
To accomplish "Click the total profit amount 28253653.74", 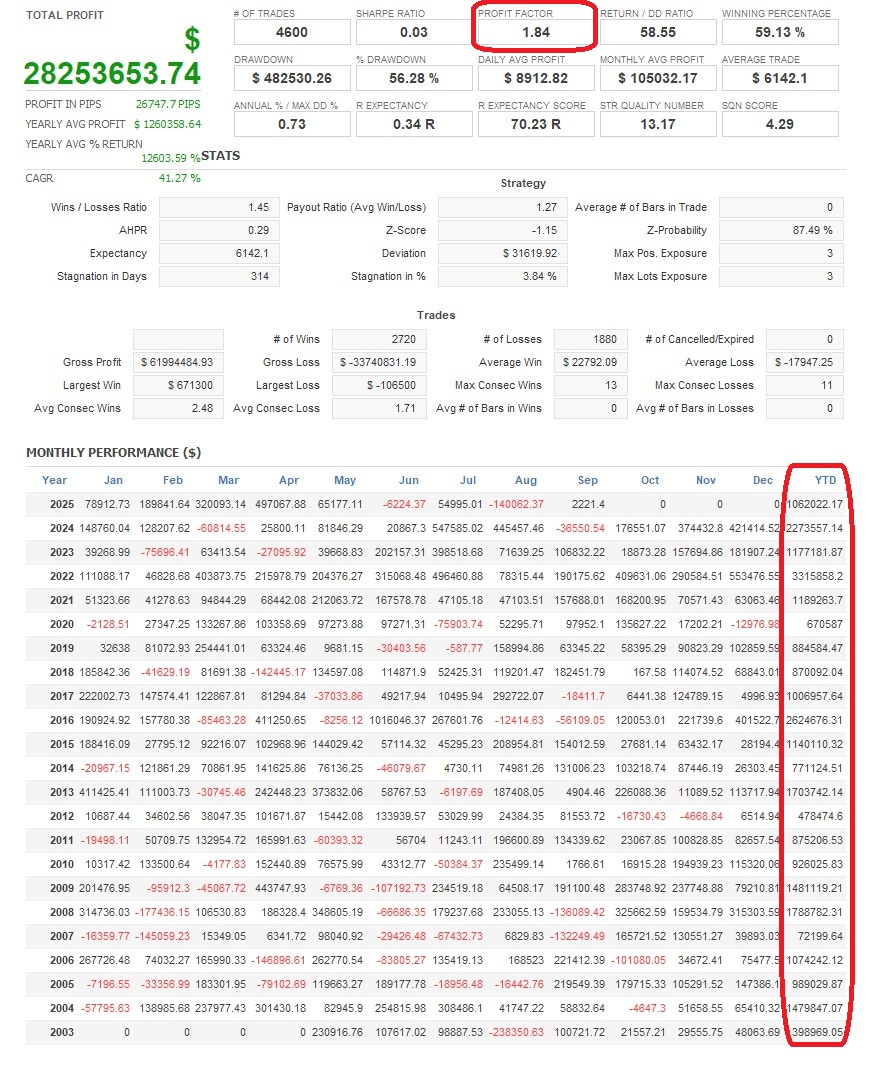I will point(113,73).
